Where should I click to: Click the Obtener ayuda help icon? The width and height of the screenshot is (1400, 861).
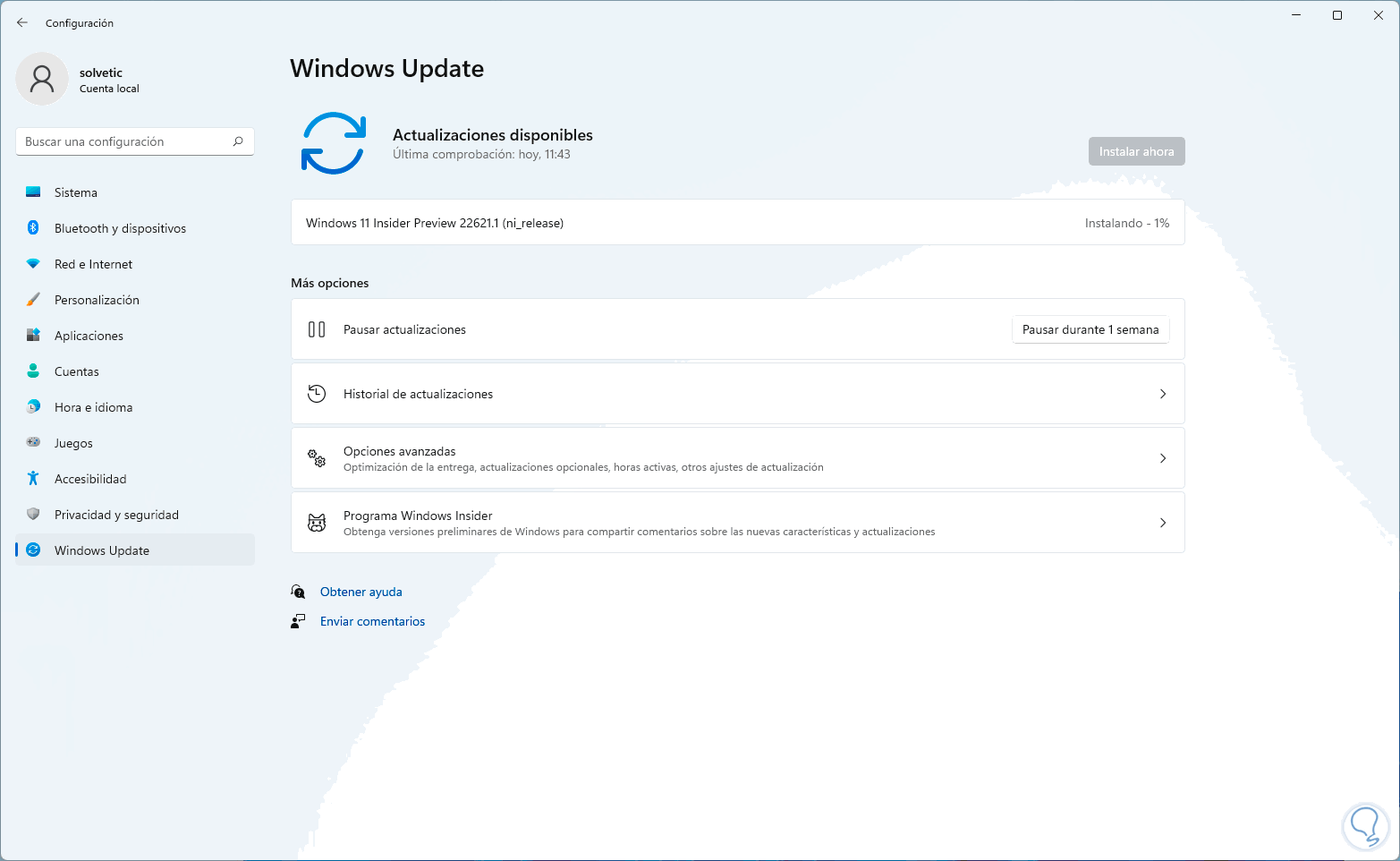coord(298,592)
